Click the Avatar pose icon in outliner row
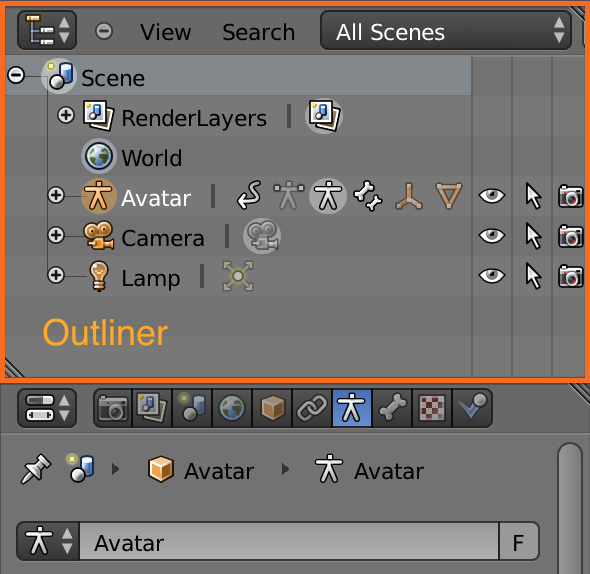The image size is (590, 574). click(289, 196)
